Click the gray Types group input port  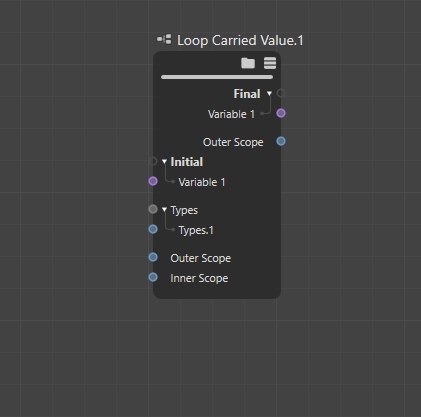click(153, 209)
